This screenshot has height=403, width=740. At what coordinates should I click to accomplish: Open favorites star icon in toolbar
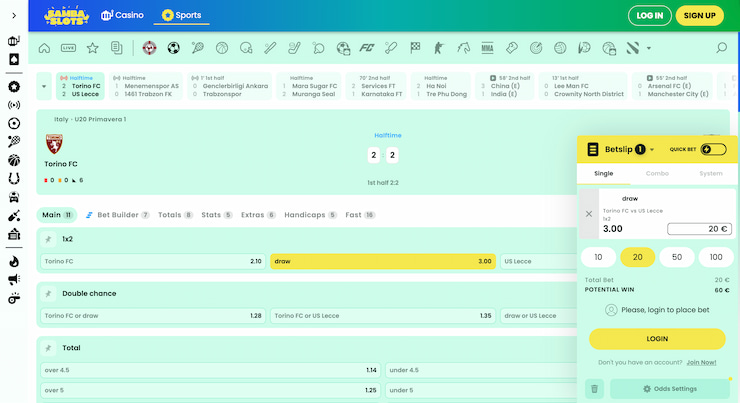tap(92, 48)
